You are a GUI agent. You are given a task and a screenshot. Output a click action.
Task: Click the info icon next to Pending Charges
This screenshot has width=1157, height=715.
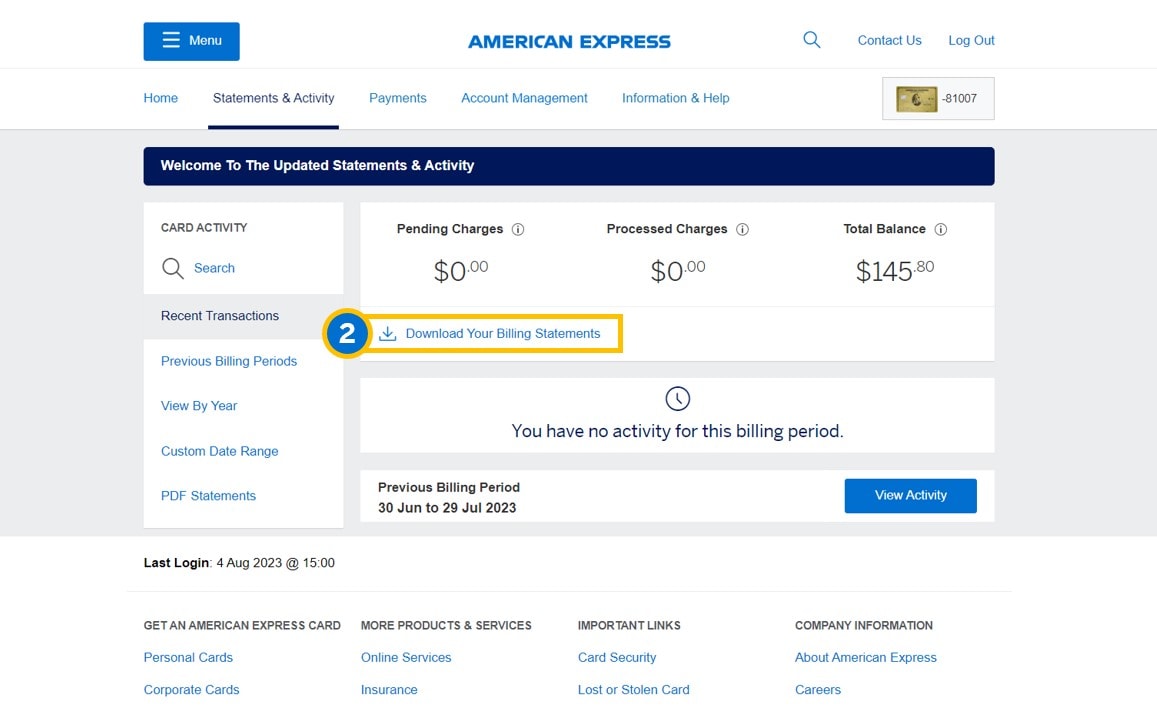(x=518, y=229)
